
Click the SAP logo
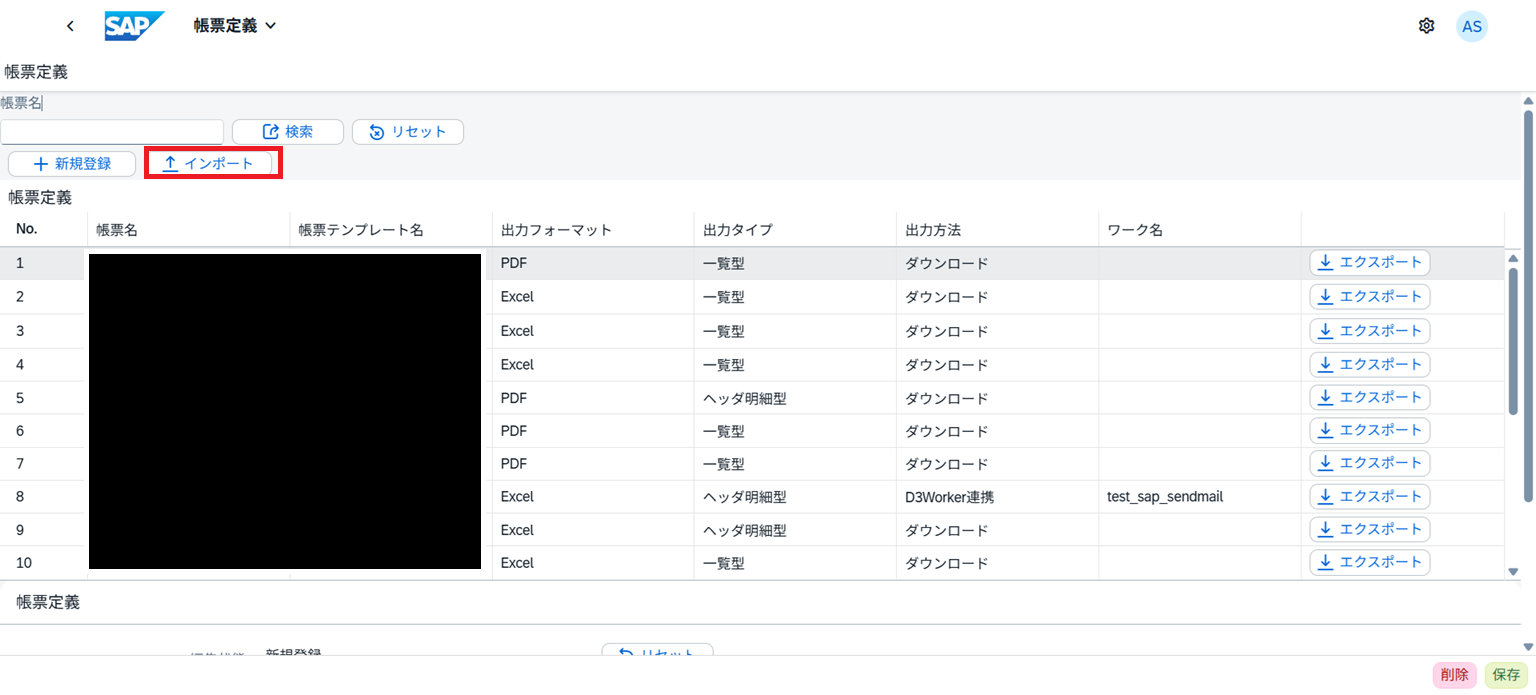coord(134,26)
